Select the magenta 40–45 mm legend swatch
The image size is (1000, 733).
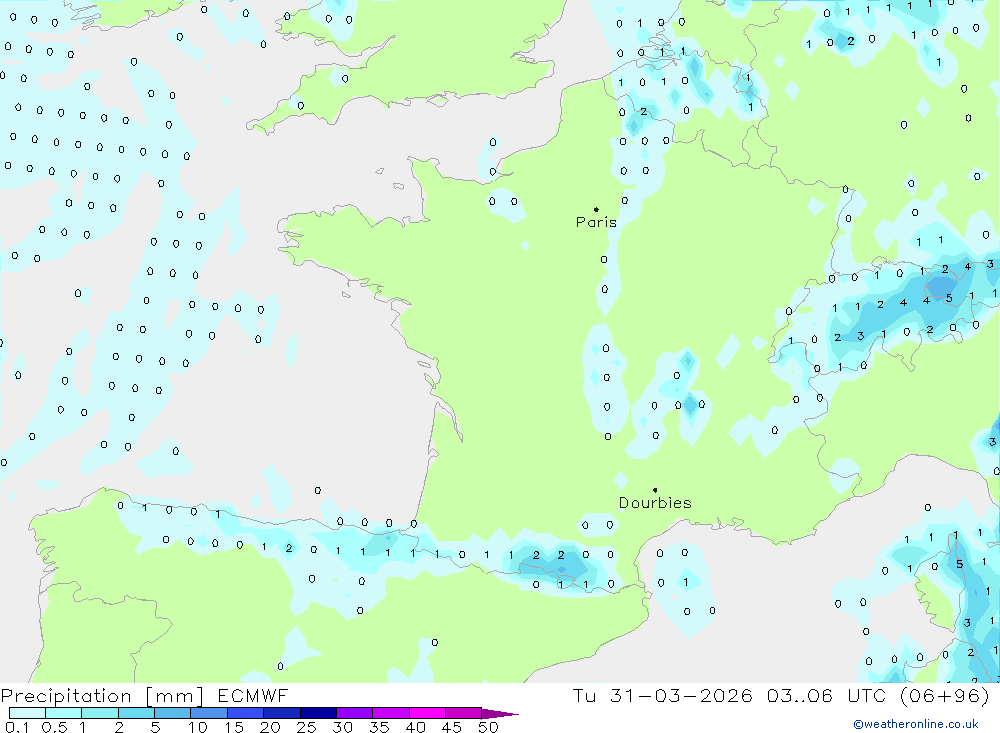tap(427, 713)
